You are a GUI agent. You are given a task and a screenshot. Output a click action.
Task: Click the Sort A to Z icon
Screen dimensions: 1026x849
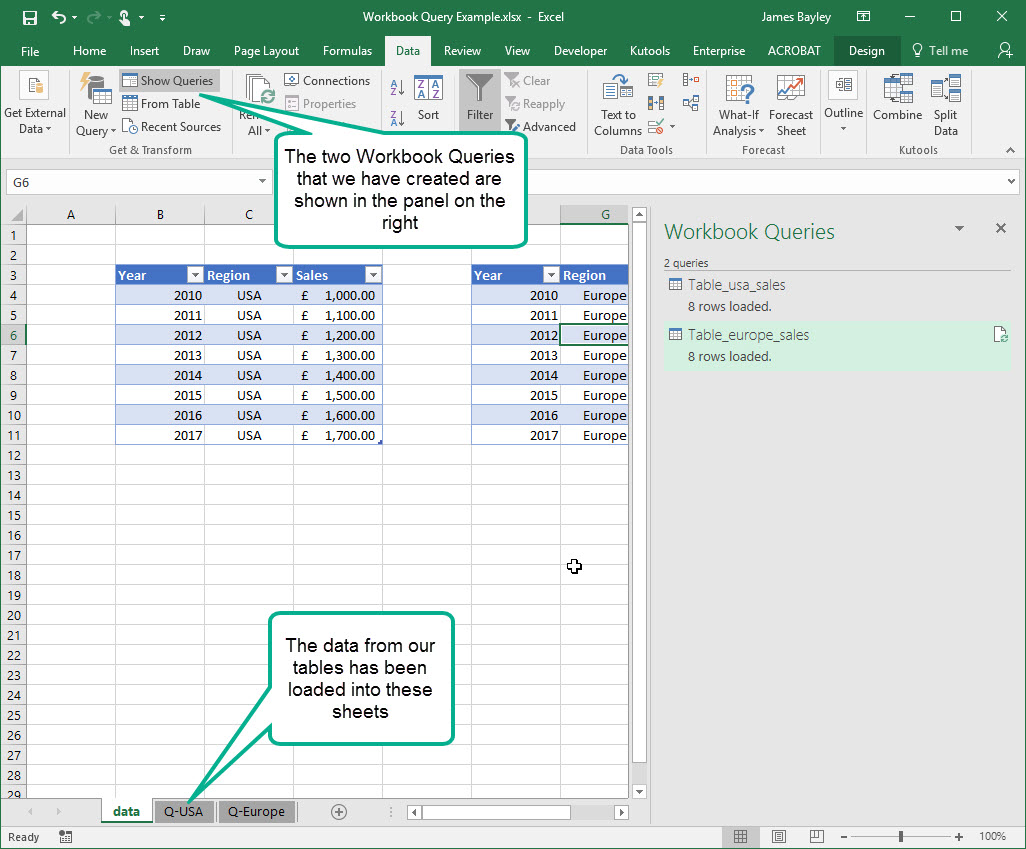[x=397, y=89]
